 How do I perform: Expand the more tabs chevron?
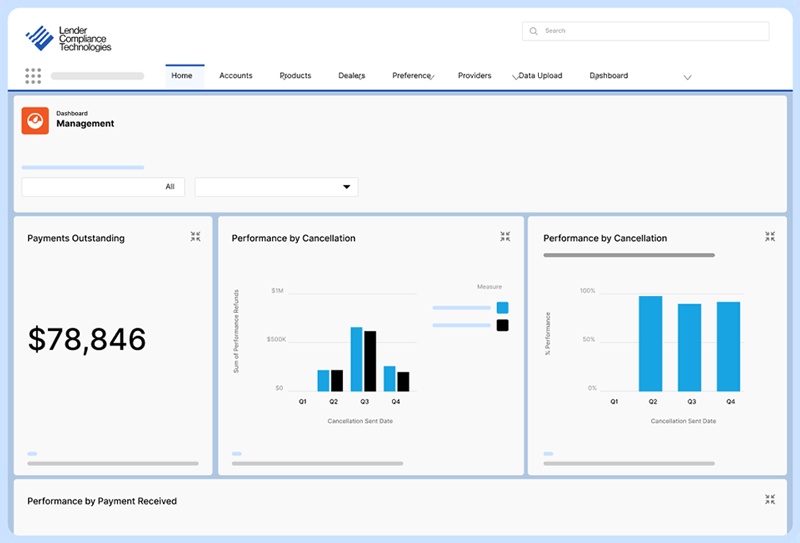pos(688,78)
